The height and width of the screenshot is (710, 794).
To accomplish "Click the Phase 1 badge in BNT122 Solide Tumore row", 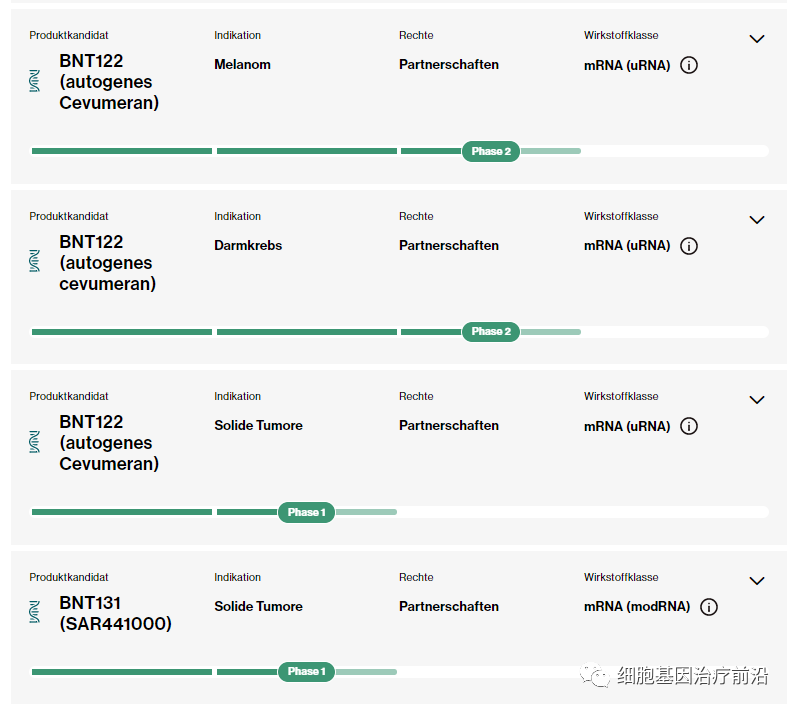I will click(306, 512).
